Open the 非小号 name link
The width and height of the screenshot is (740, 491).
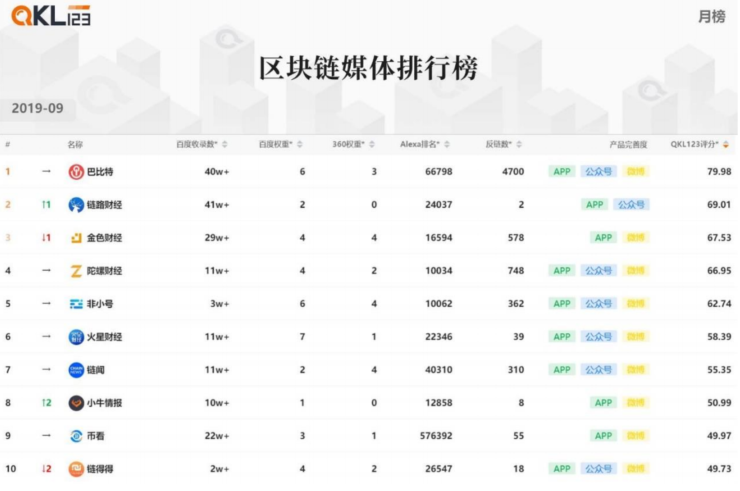100,304
